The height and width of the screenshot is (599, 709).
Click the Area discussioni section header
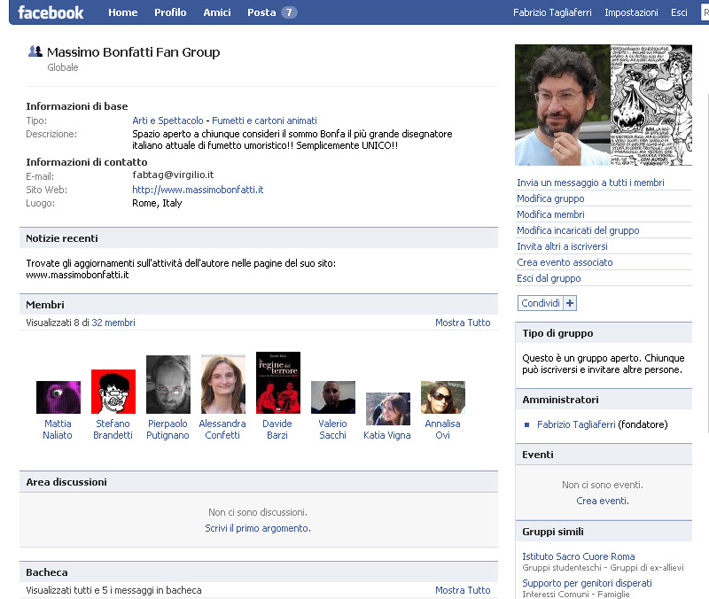pos(259,482)
